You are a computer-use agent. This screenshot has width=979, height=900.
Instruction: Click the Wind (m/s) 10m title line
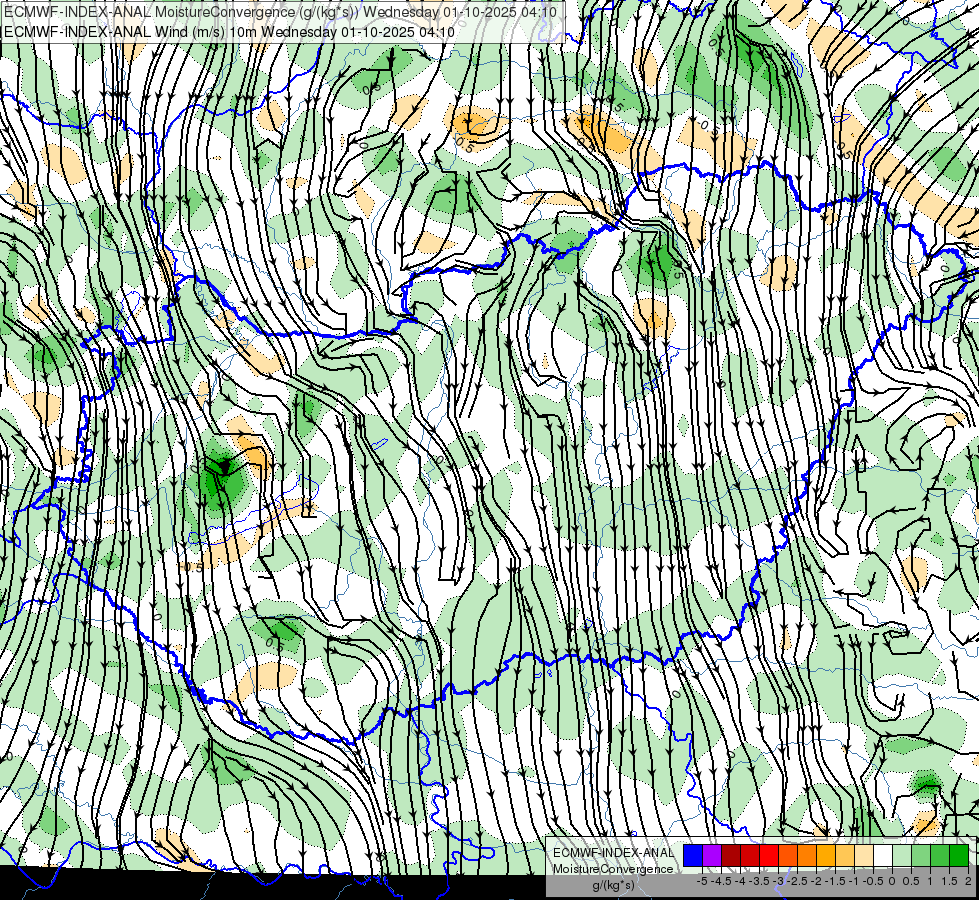229,31
